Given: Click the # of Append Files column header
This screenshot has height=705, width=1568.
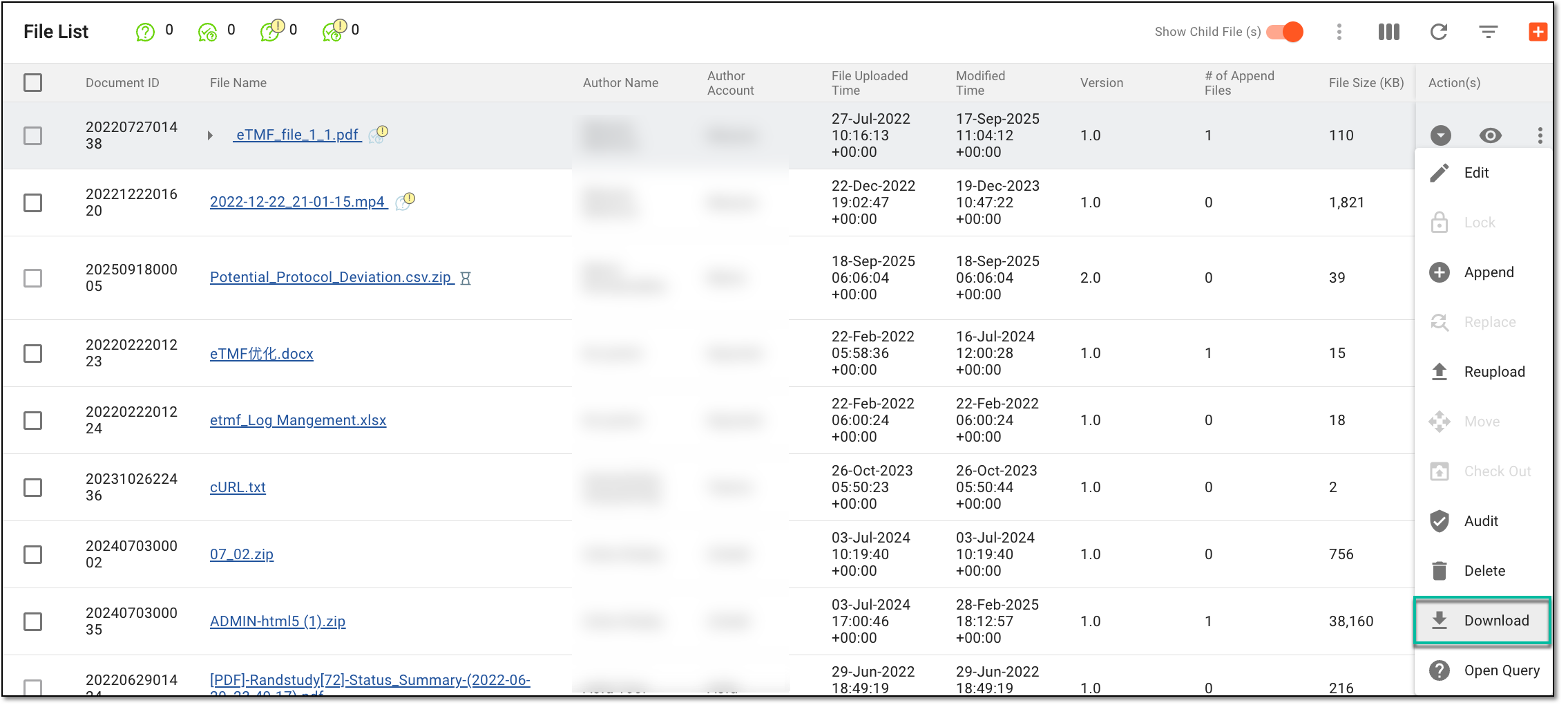Looking at the screenshot, I should tap(1239, 83).
